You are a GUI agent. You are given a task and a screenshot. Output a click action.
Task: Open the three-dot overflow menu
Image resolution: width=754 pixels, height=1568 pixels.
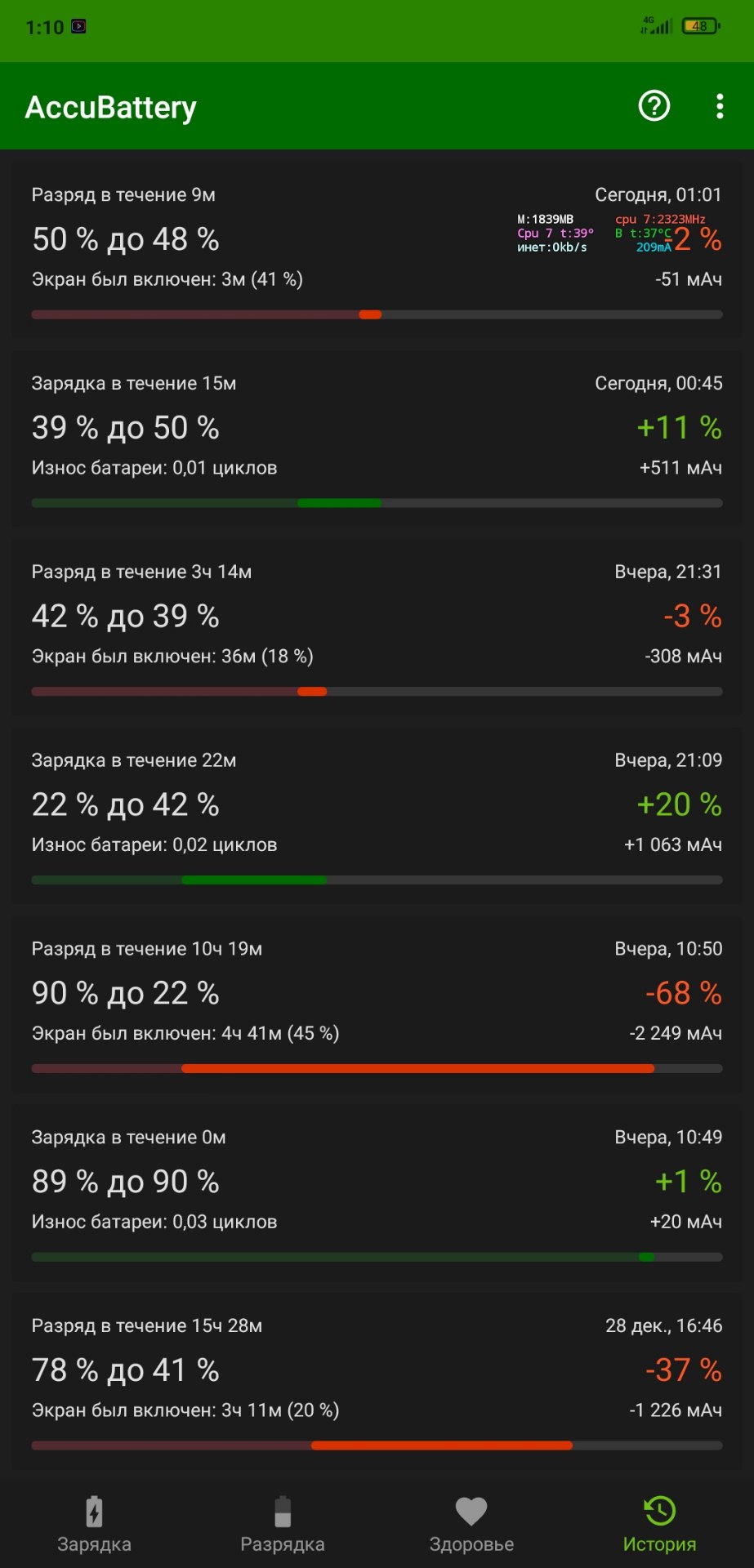719,106
